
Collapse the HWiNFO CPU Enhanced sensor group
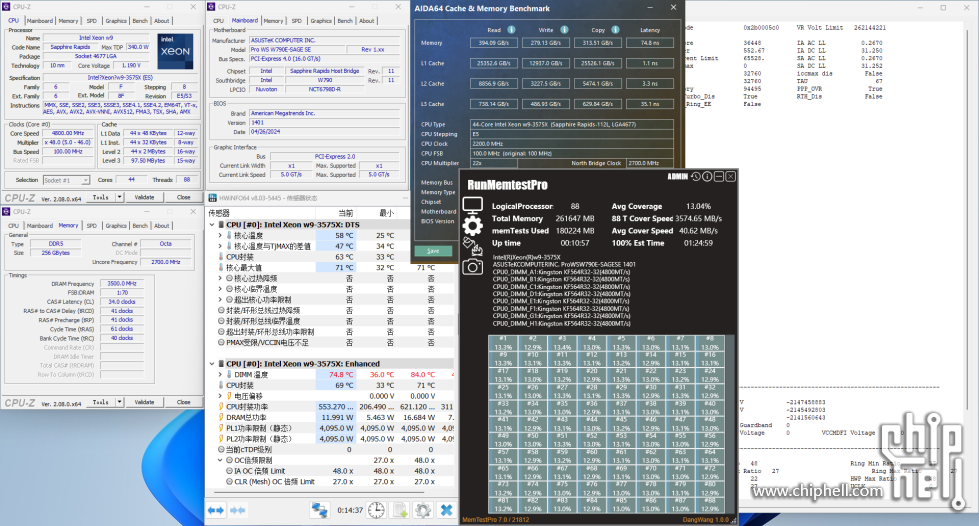[x=212, y=364]
